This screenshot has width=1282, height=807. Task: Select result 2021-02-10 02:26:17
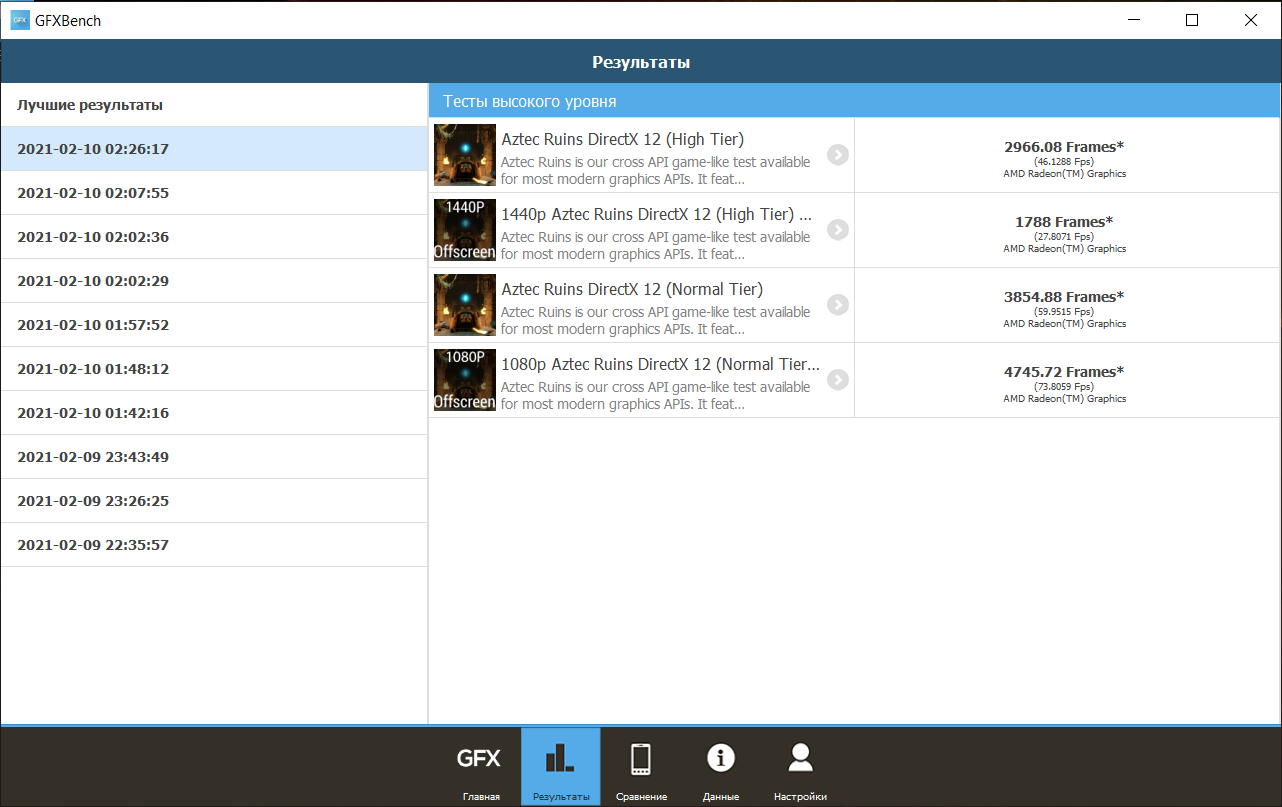pos(214,149)
